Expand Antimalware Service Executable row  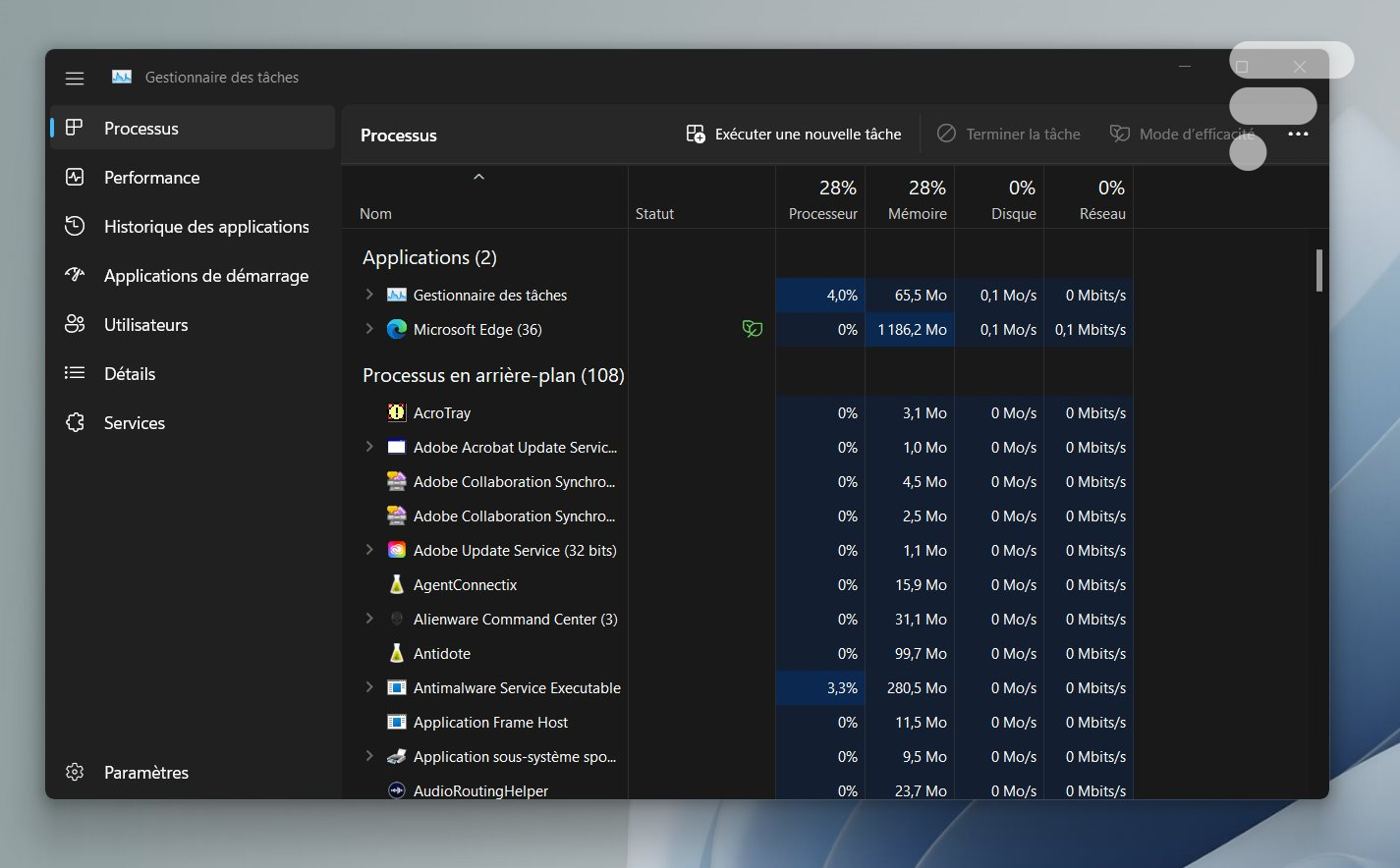tap(369, 687)
